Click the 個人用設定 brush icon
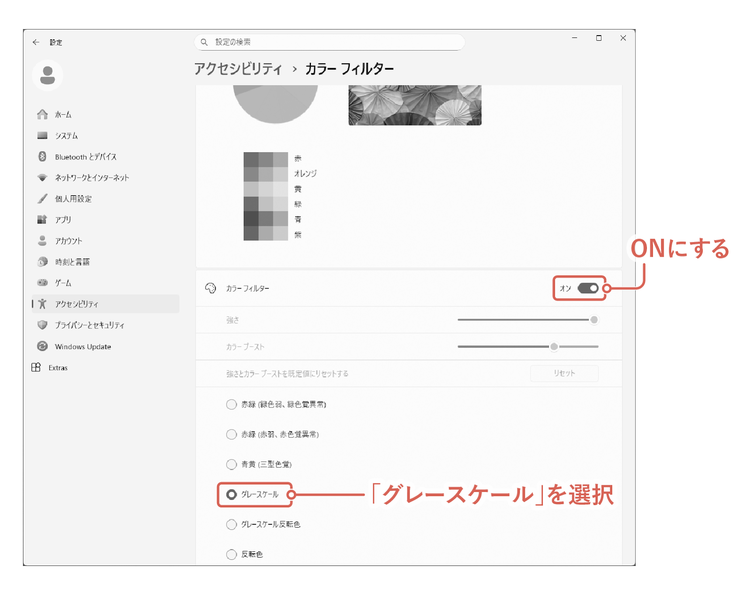This screenshot has width=750, height=595. pyautogui.click(x=43, y=198)
